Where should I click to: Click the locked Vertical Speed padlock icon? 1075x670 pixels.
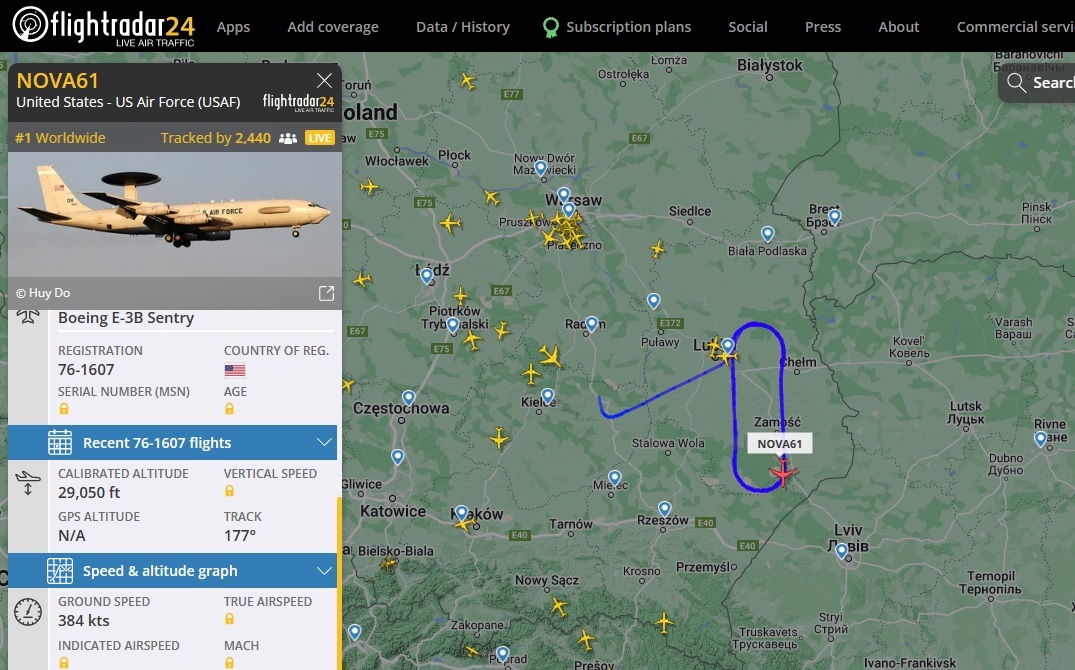(230, 490)
